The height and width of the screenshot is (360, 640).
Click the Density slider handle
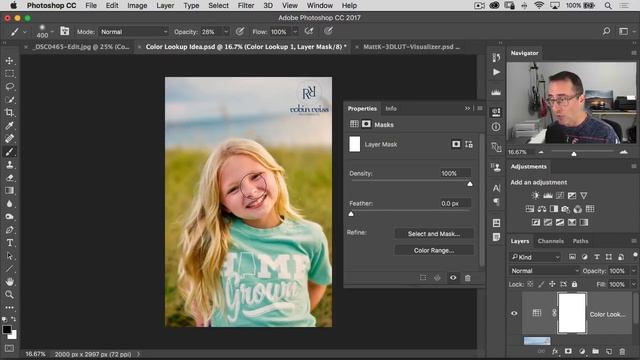tap(470, 184)
